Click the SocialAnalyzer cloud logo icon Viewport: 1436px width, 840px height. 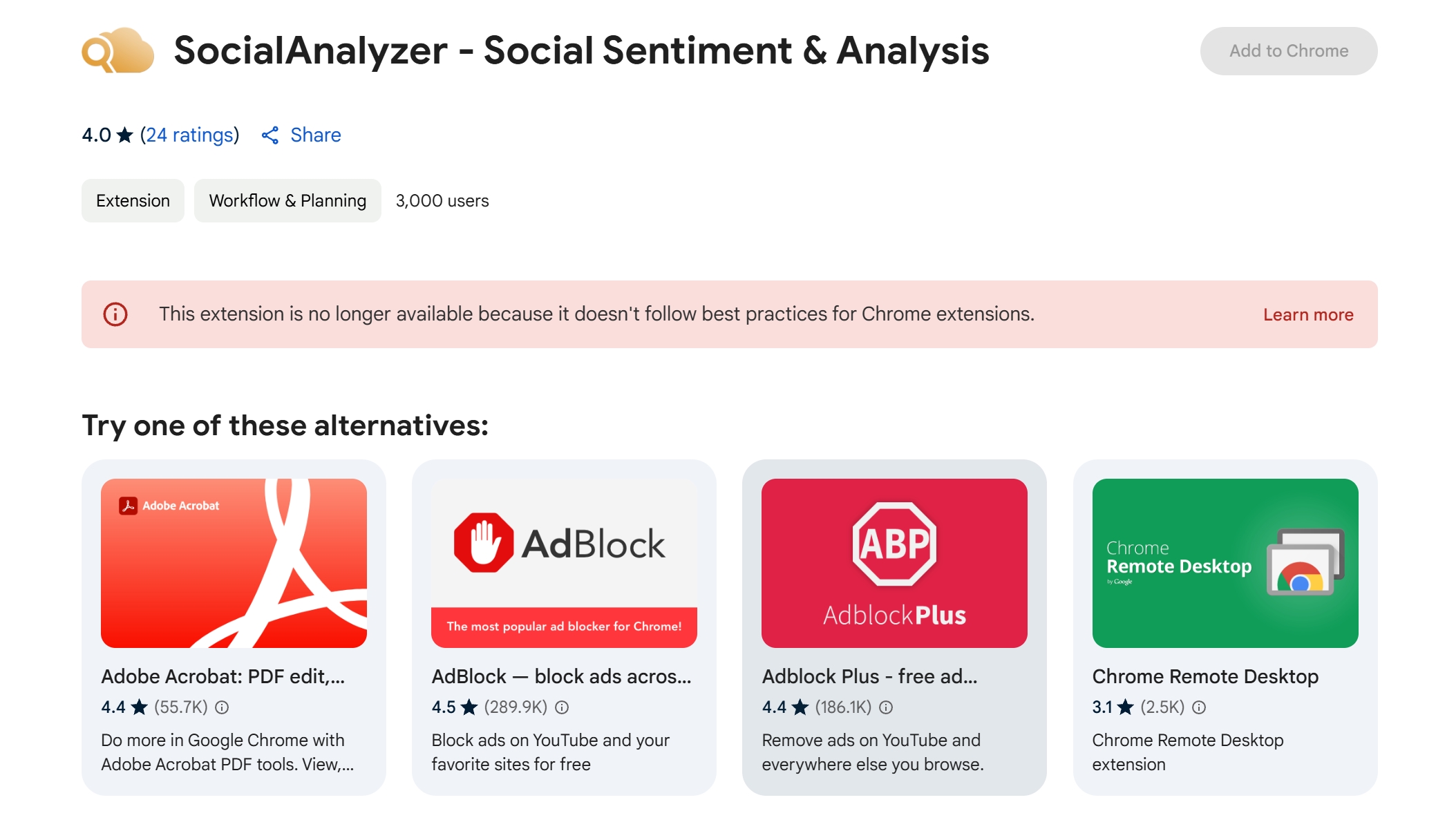pos(119,50)
